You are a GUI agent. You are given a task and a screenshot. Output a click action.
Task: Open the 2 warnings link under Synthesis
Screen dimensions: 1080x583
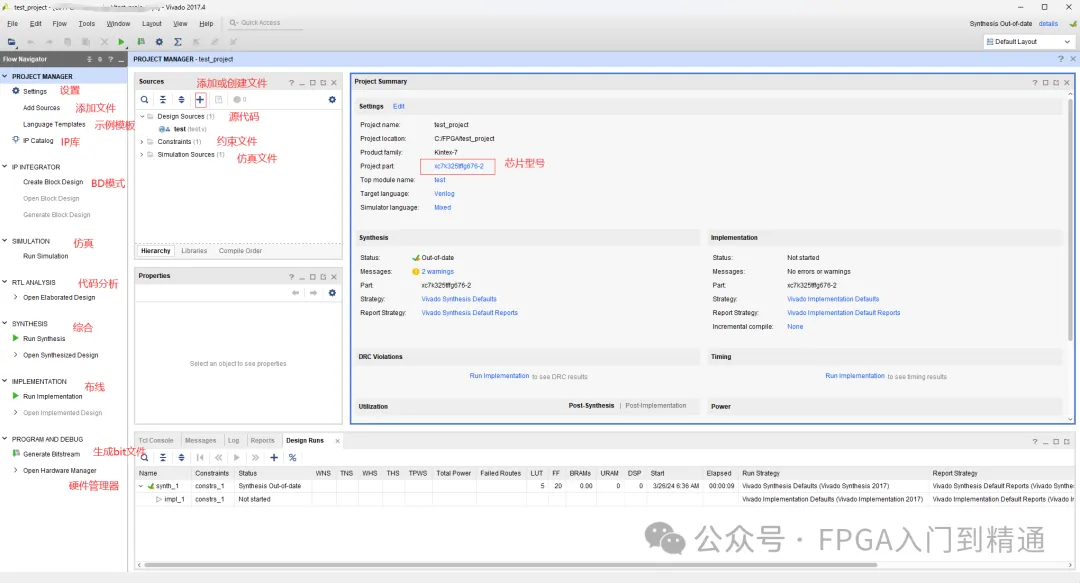point(437,272)
